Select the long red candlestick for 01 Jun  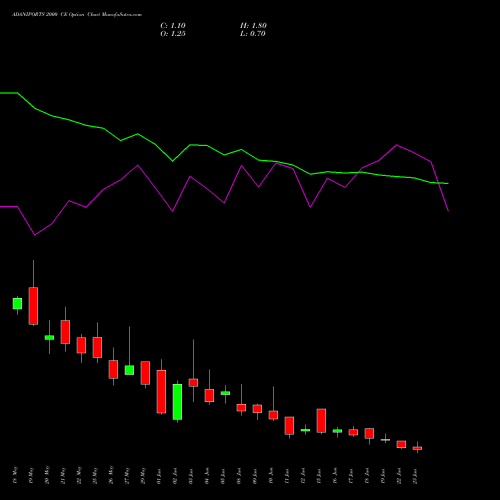tap(161, 392)
